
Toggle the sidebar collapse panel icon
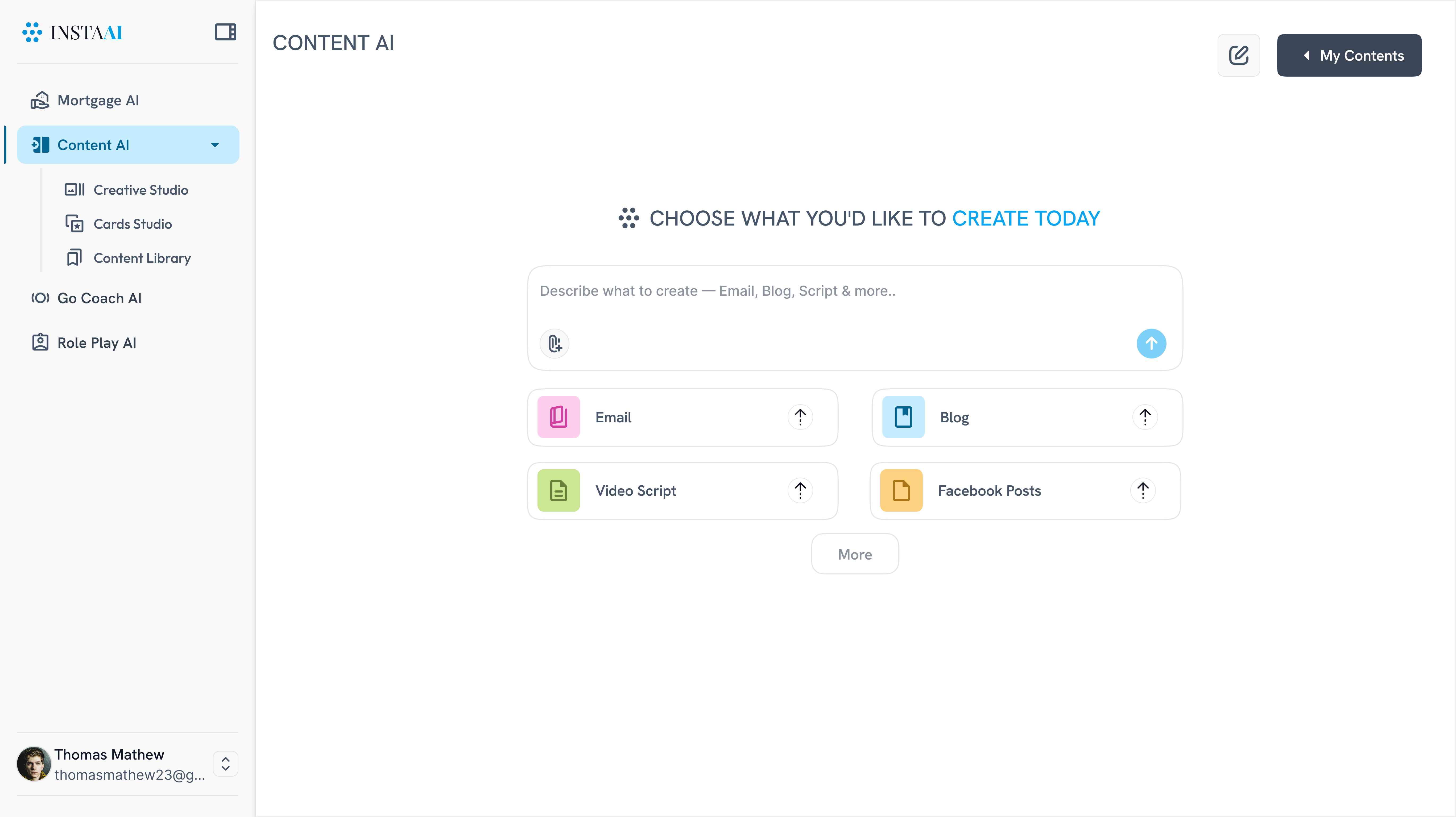click(x=225, y=32)
